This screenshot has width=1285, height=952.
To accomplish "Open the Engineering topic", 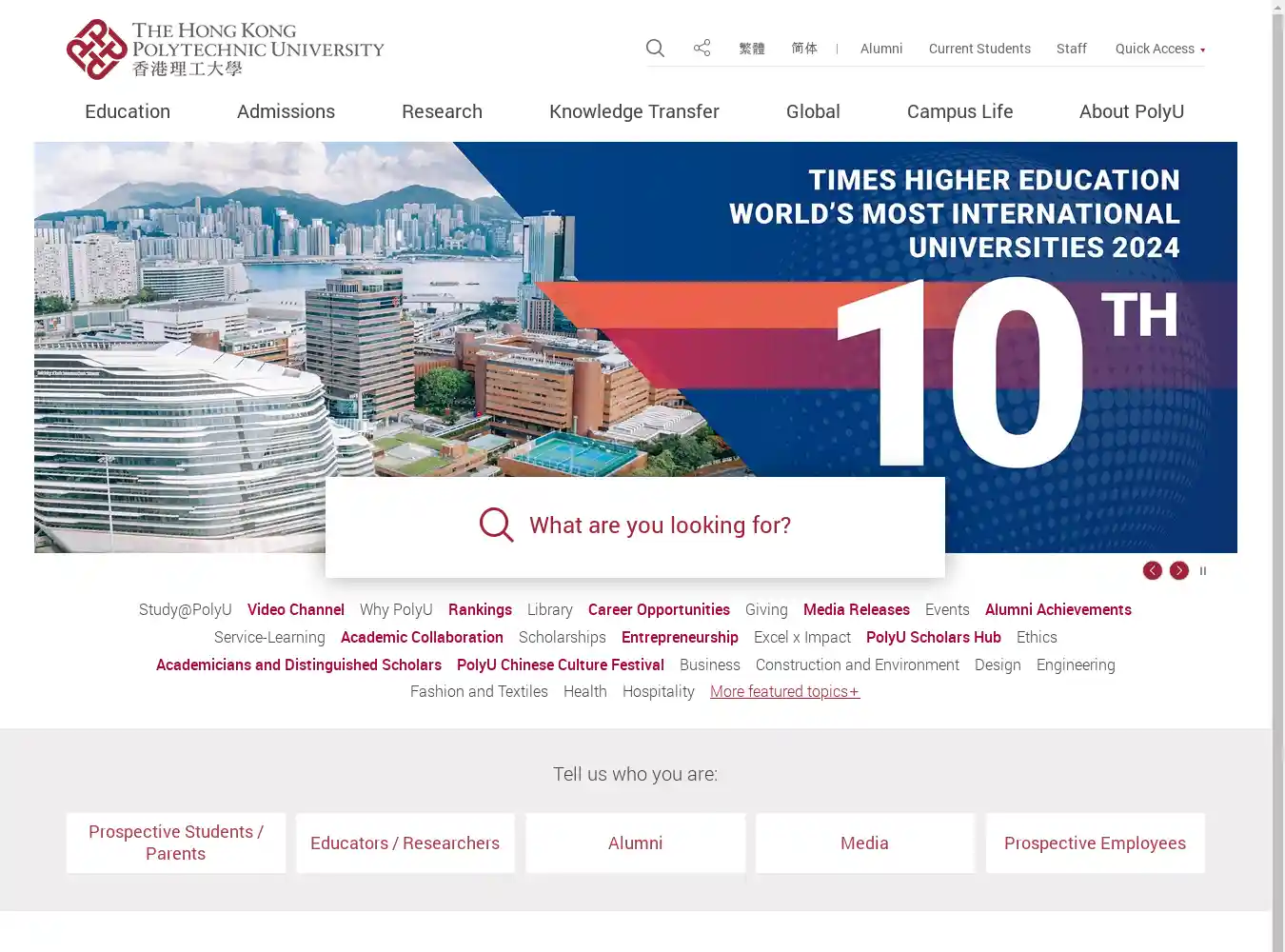I will click(1076, 664).
